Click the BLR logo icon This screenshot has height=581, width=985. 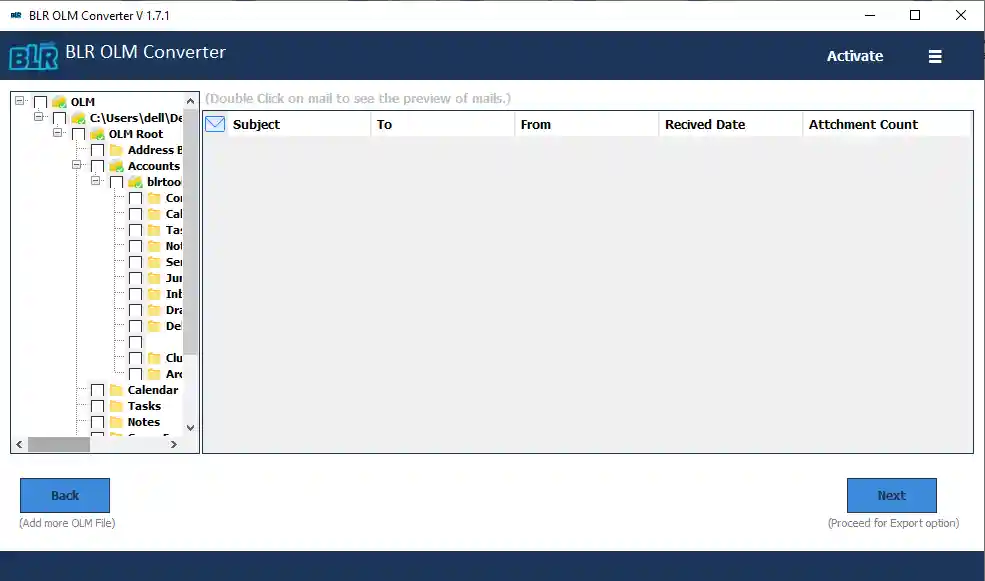tap(33, 56)
